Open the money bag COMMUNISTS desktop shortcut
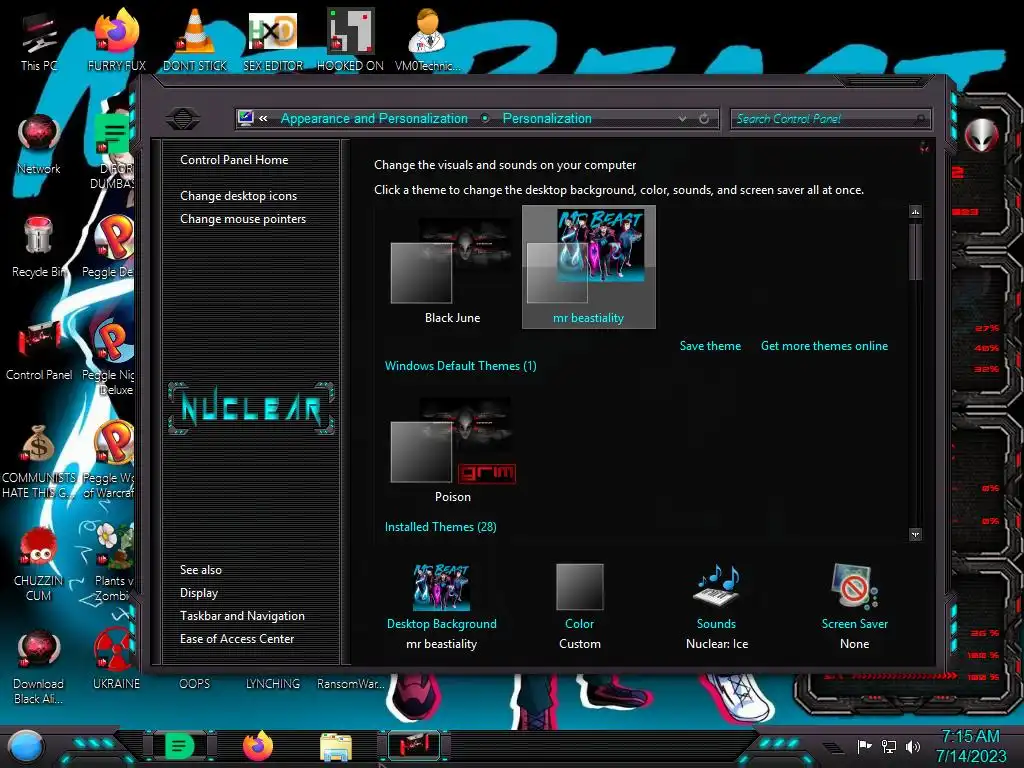Viewport: 1024px width, 768px height. click(x=39, y=462)
